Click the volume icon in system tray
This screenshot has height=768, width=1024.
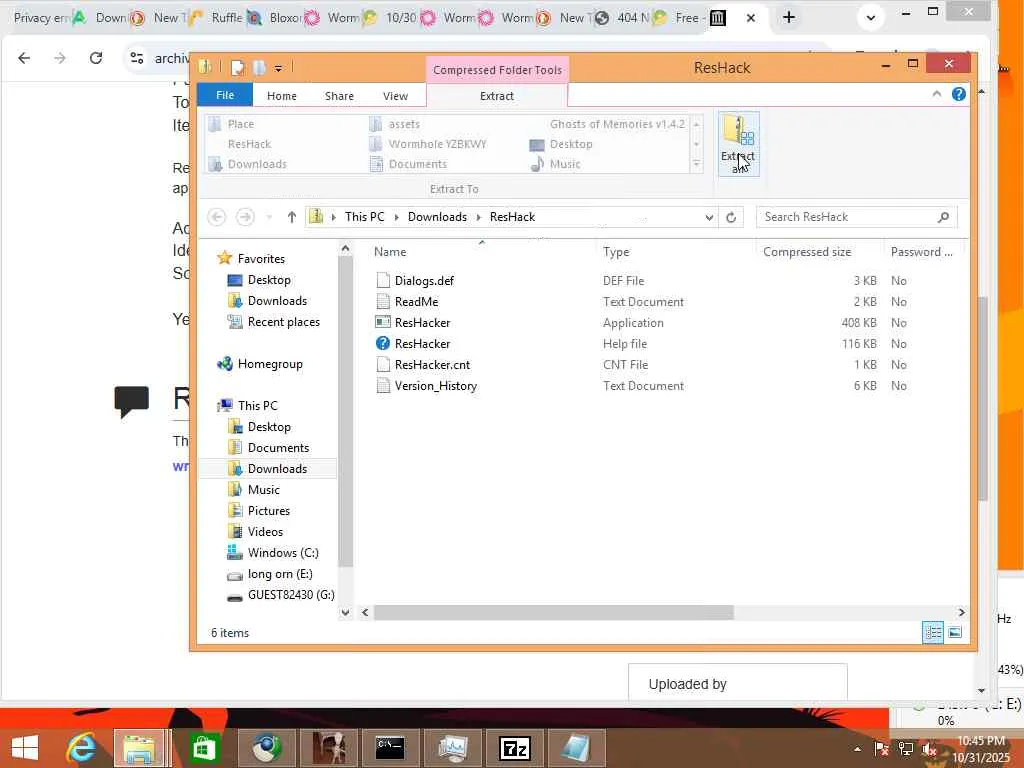pos(929,749)
